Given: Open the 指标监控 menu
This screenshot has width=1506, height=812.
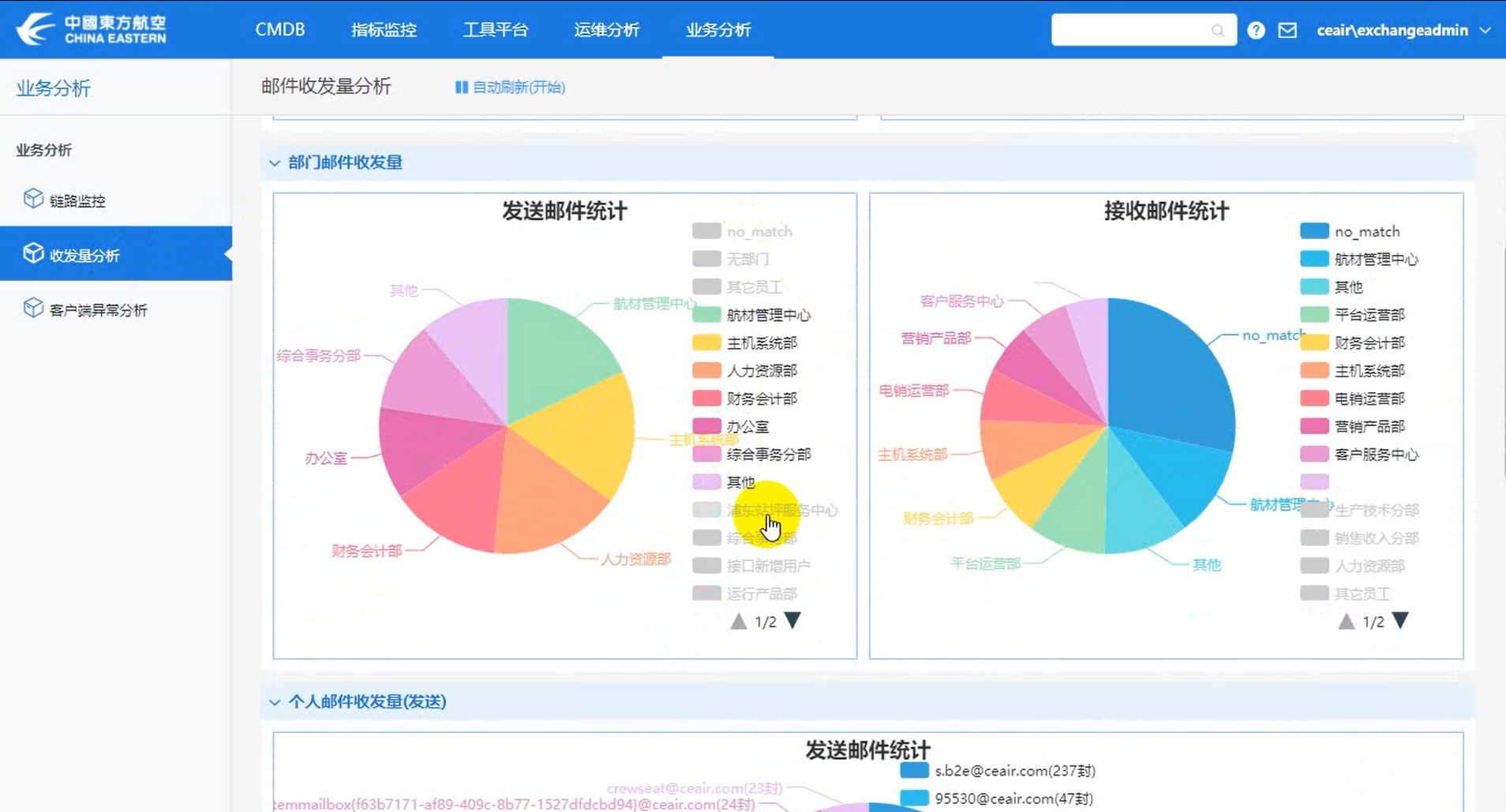Looking at the screenshot, I should click(x=384, y=29).
